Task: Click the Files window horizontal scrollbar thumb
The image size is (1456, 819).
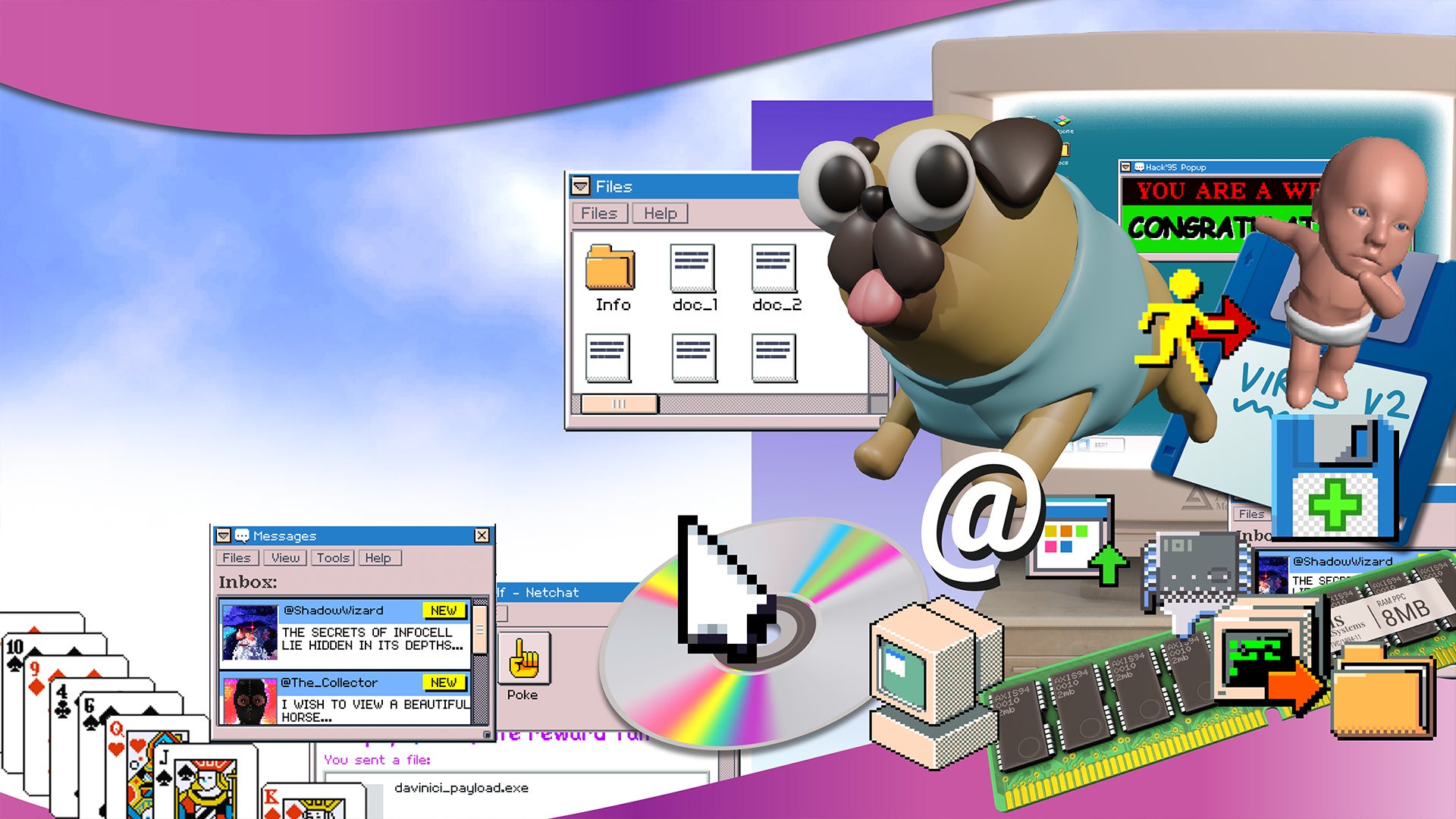Action: pos(620,404)
